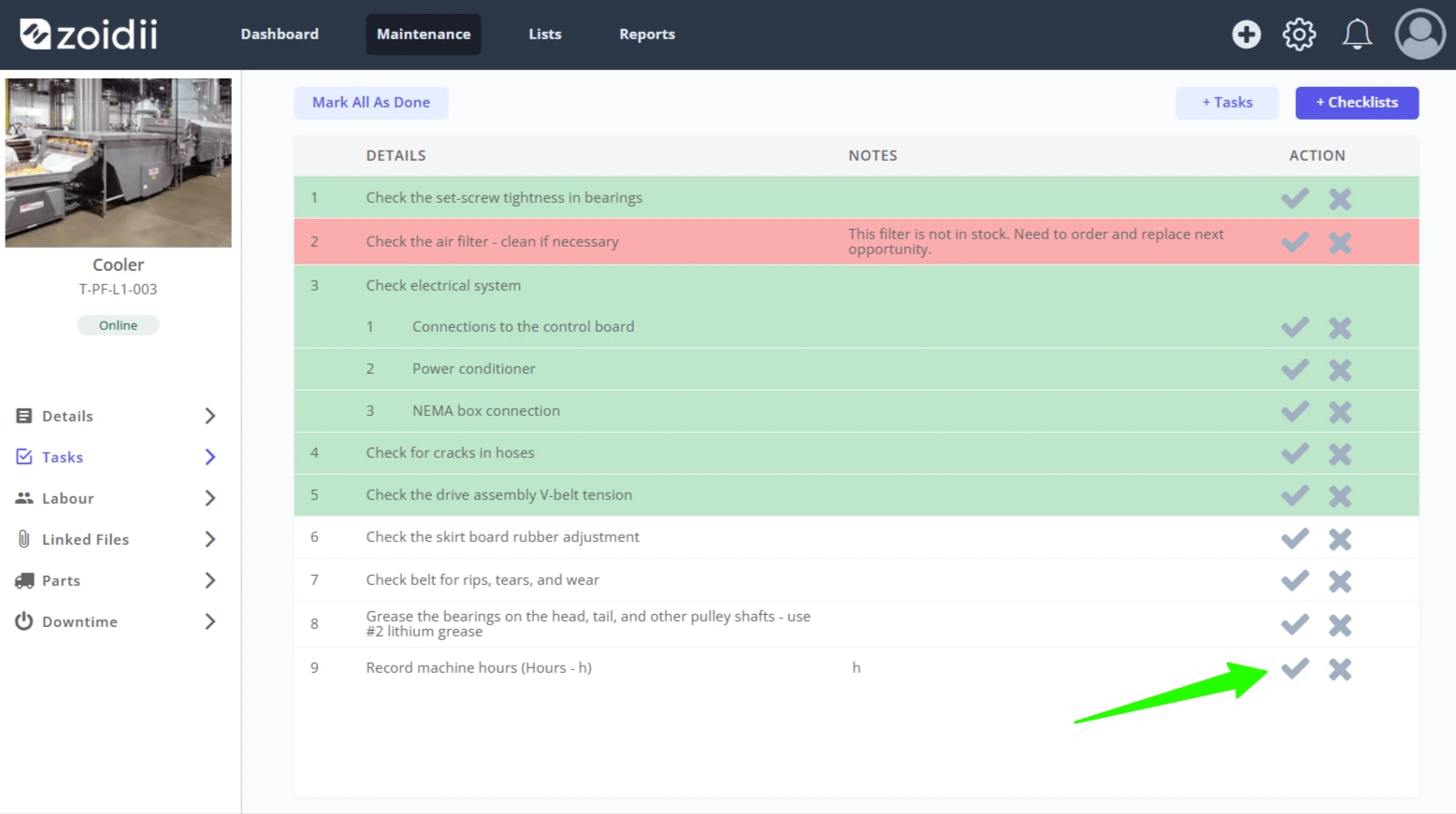Expand Tasks section chevron
The width and height of the screenshot is (1456, 814).
click(x=210, y=457)
